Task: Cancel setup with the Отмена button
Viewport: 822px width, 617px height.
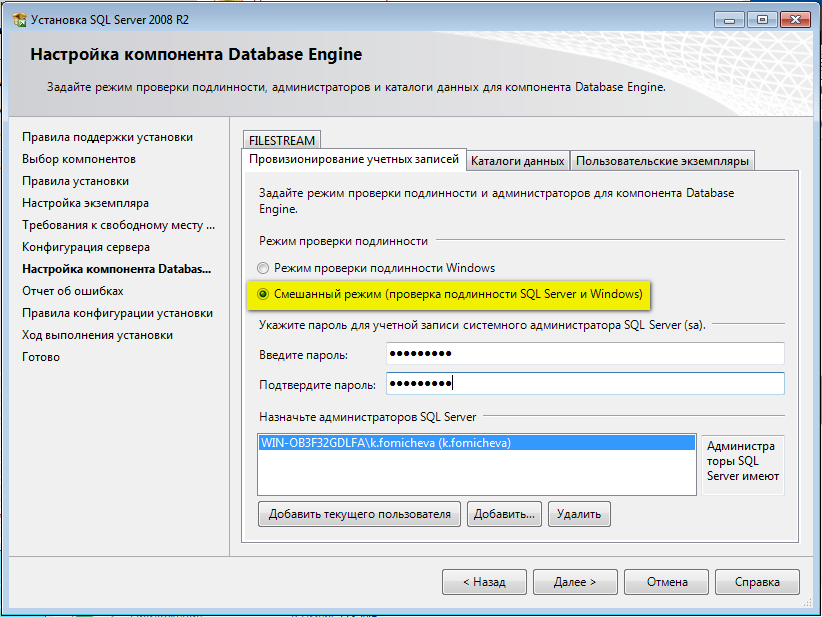Action: (x=666, y=582)
